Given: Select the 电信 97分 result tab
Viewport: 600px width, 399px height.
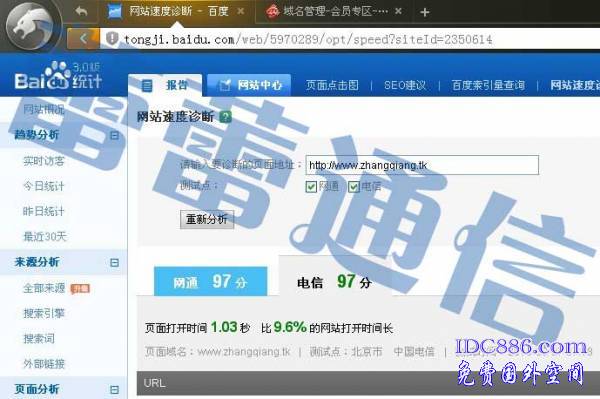Looking at the screenshot, I should [x=334, y=282].
